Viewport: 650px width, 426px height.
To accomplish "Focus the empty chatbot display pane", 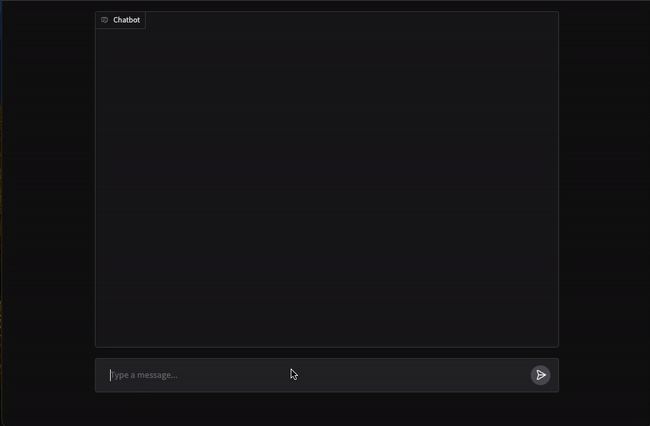I will 327,186.
